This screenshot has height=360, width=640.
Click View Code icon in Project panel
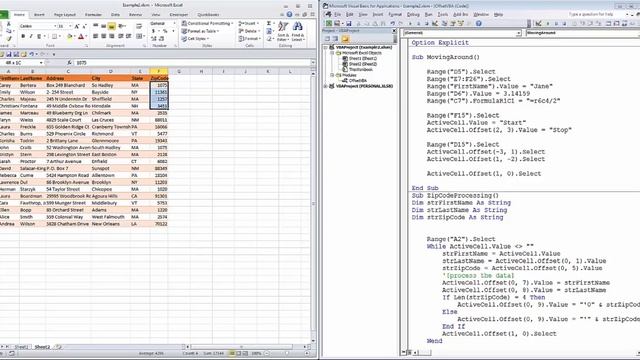(x=327, y=39)
